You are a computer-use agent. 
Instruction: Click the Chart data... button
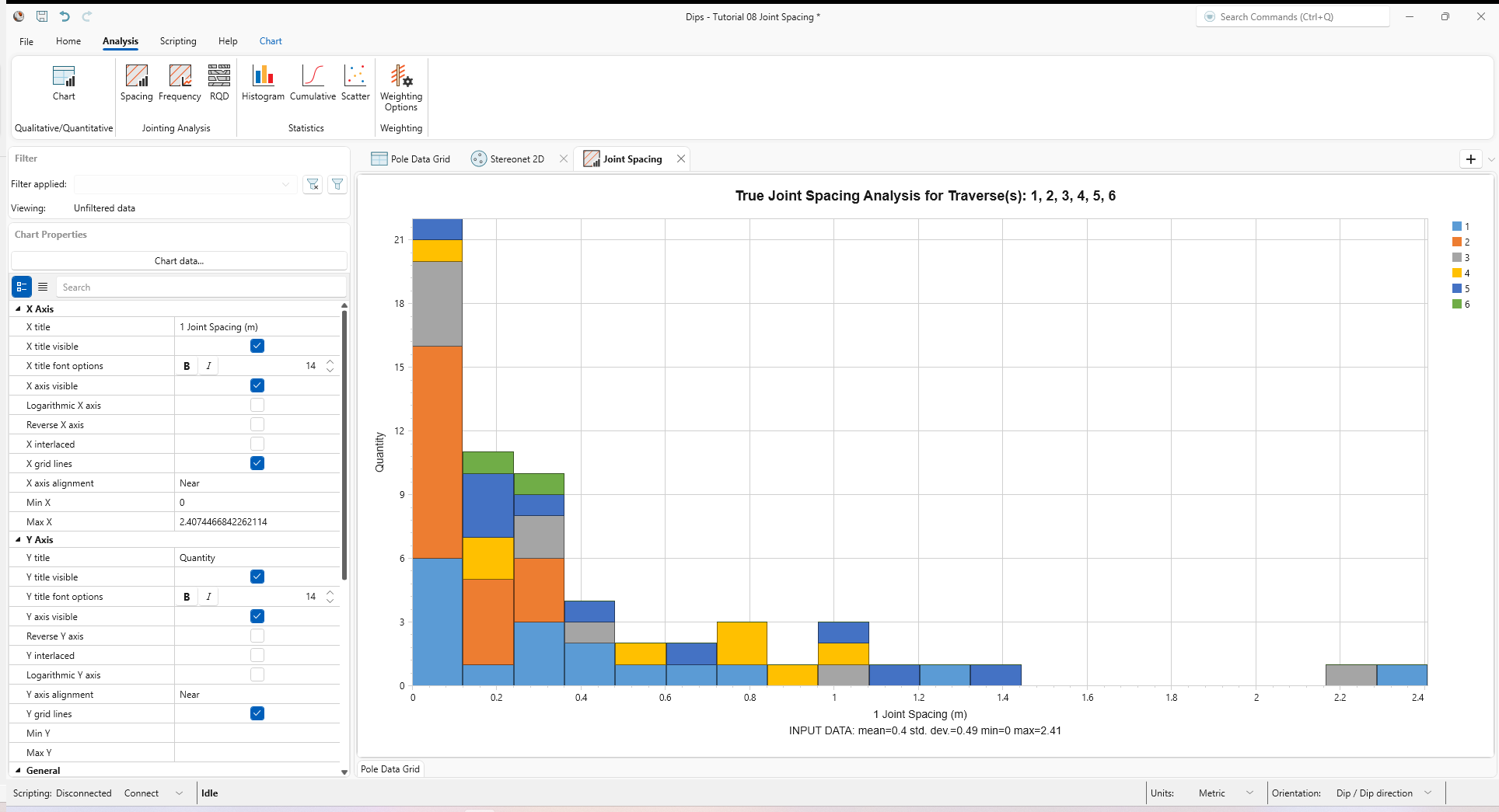point(179,261)
